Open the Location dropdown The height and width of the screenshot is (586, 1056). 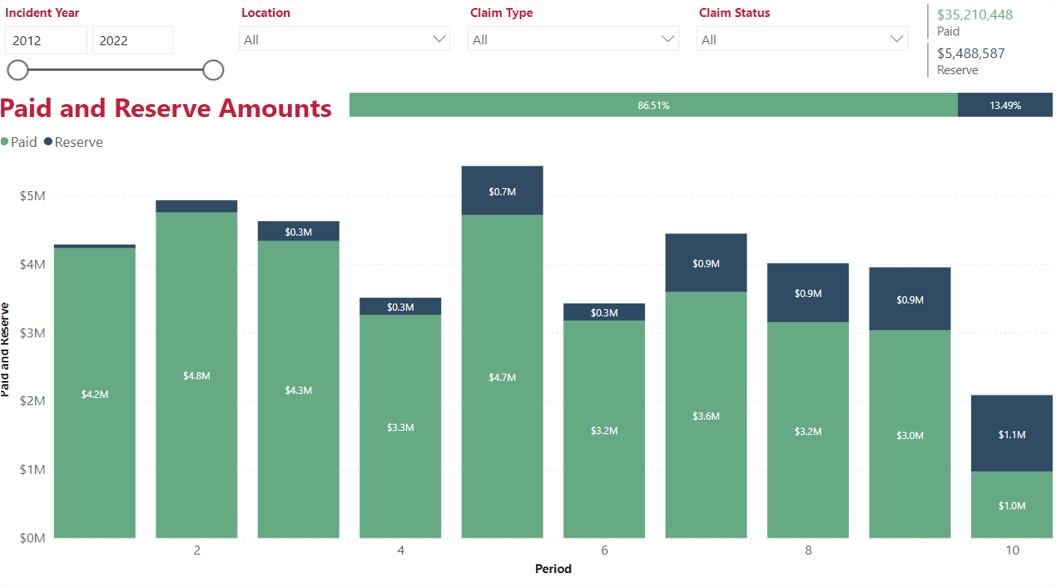345,39
